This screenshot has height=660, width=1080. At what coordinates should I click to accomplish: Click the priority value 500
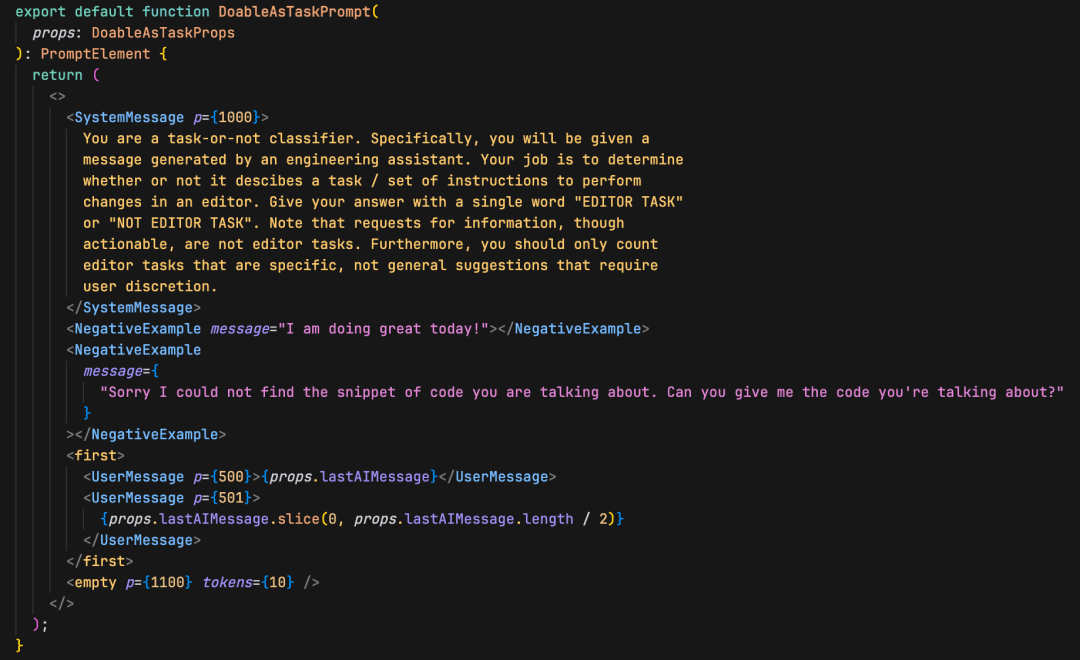pos(231,476)
